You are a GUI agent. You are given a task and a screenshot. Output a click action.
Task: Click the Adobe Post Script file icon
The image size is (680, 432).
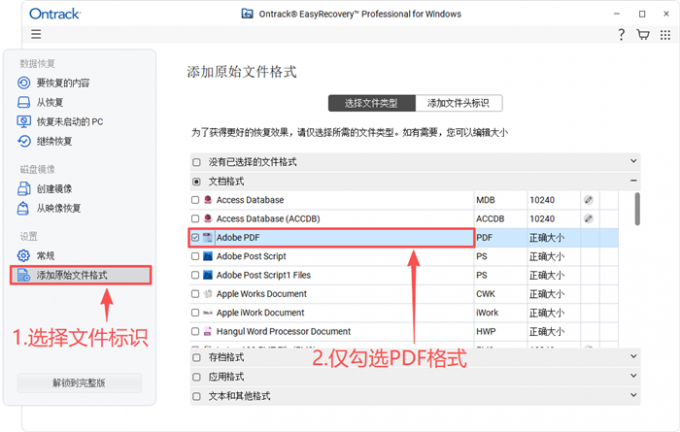208,256
